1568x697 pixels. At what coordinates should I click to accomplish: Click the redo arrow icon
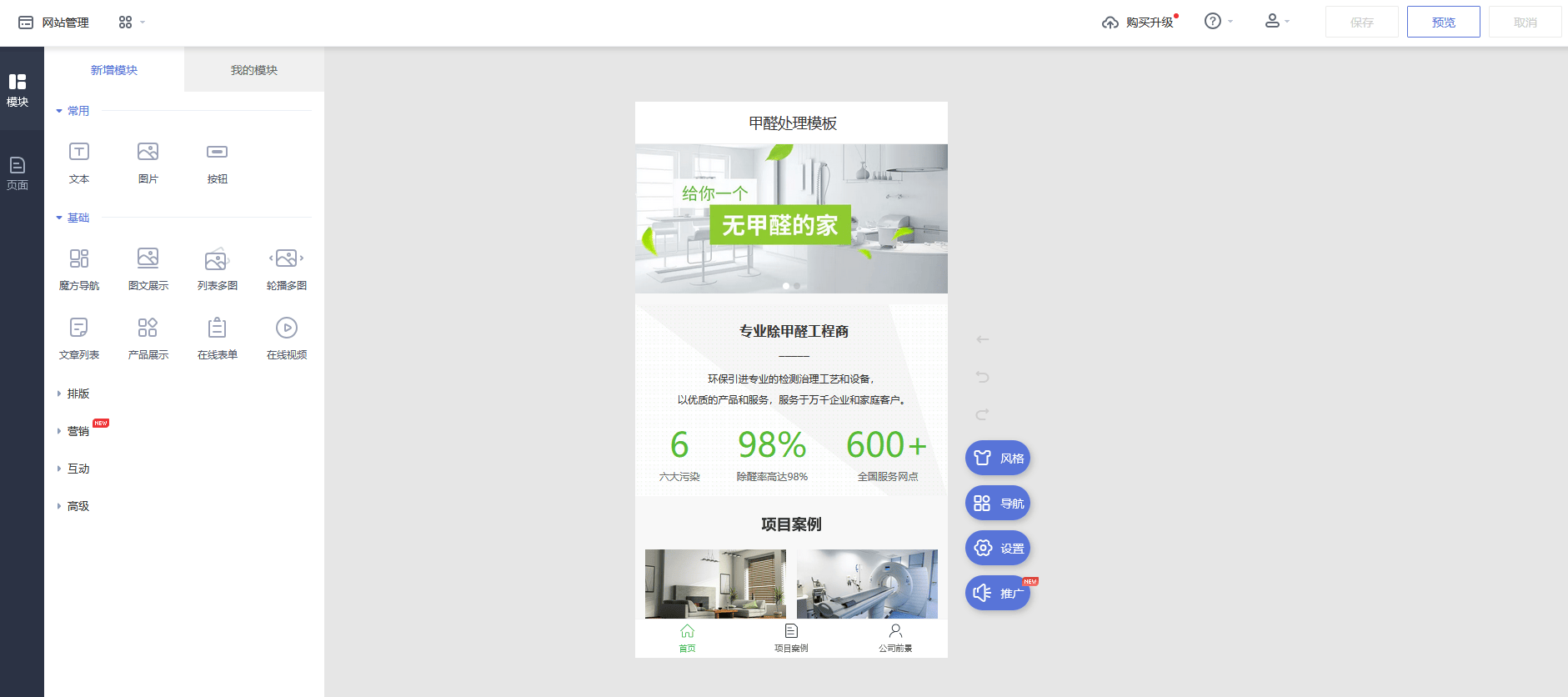tap(983, 414)
